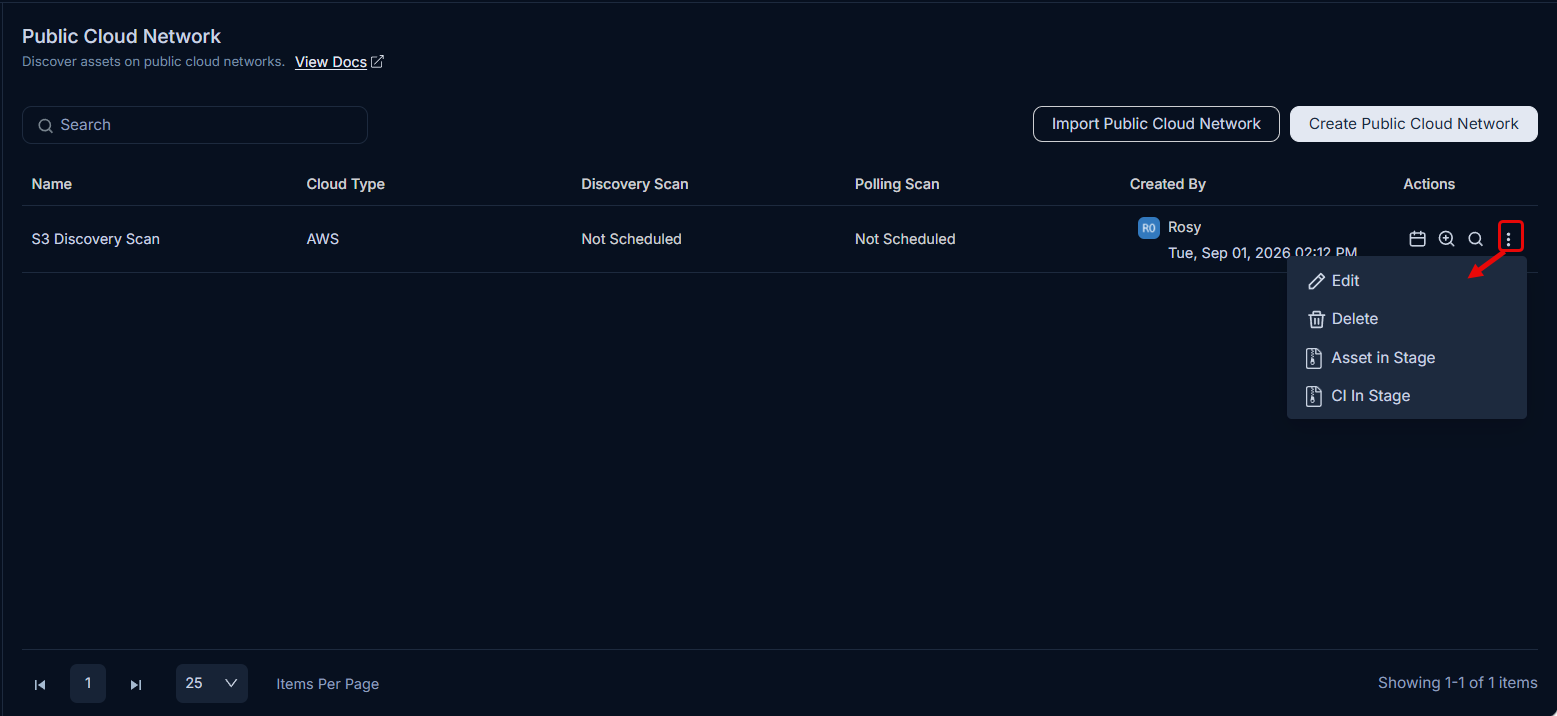Screen dimensions: 1557x716
Task: Click the Showing 1-1 of 1 items text
Action: [1458, 683]
